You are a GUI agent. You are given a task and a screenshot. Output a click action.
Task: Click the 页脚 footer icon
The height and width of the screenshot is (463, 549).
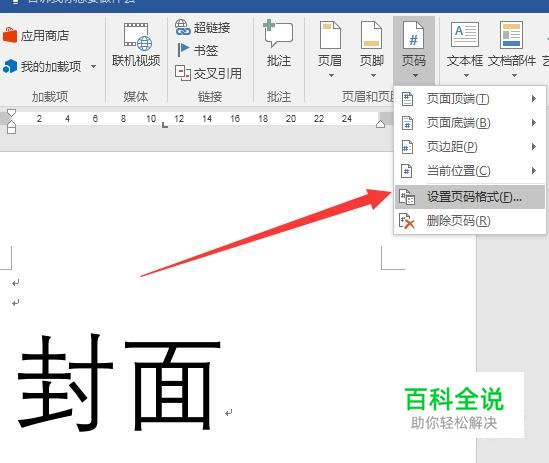tap(371, 35)
